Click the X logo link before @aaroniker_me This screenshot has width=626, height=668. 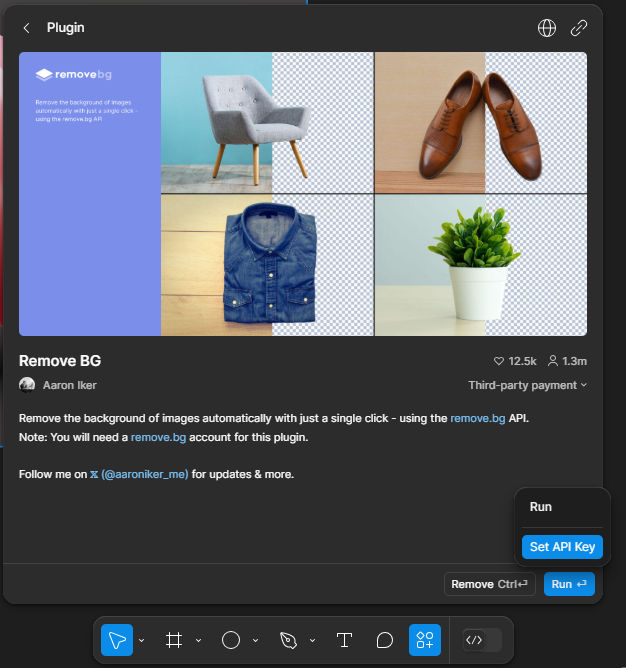coord(94,475)
